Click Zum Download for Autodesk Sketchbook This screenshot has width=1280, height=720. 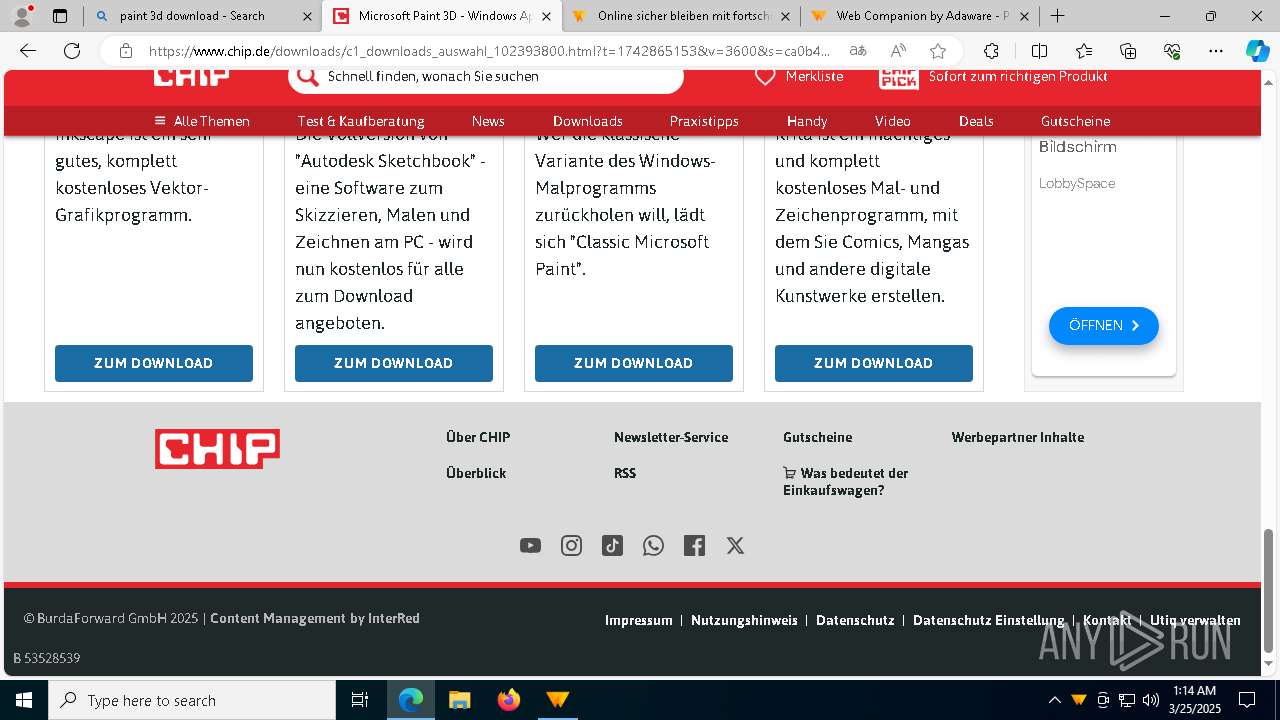tap(394, 363)
